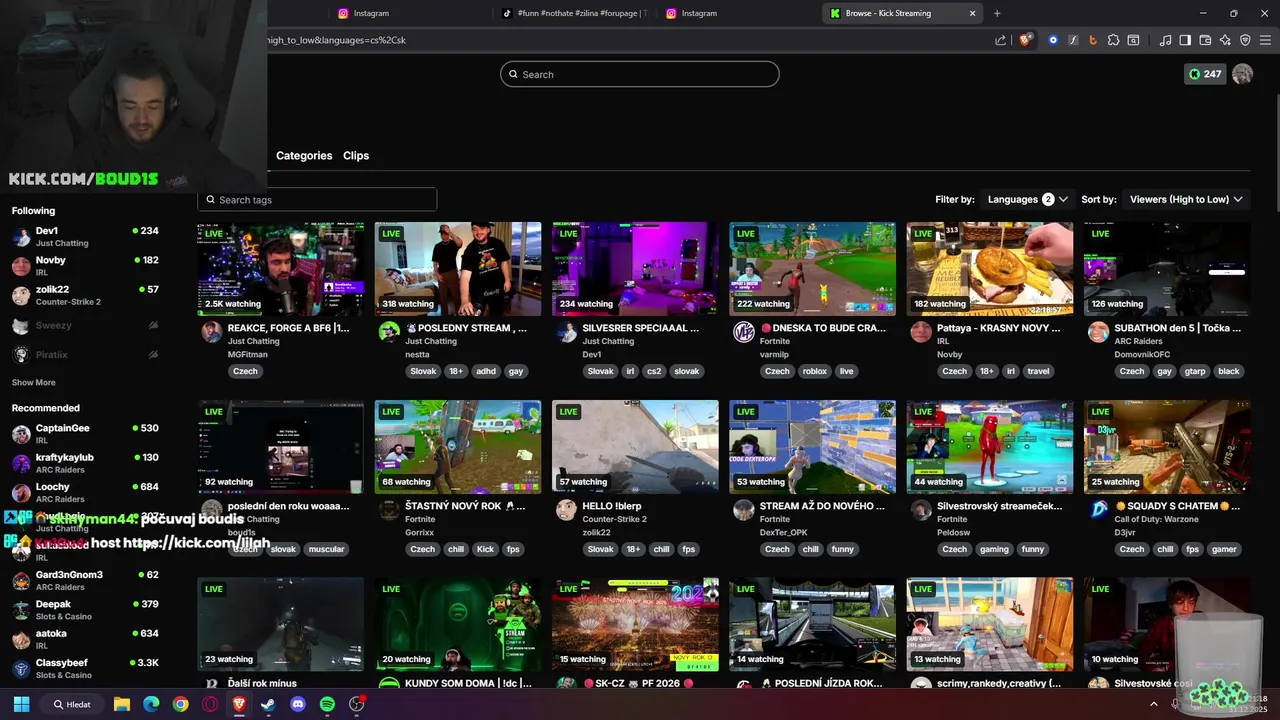Open a new browser tab with plus

coord(997,13)
